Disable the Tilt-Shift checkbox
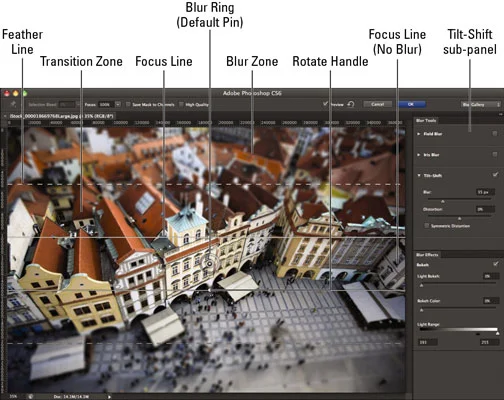The width and height of the screenshot is (504, 400). click(x=495, y=175)
